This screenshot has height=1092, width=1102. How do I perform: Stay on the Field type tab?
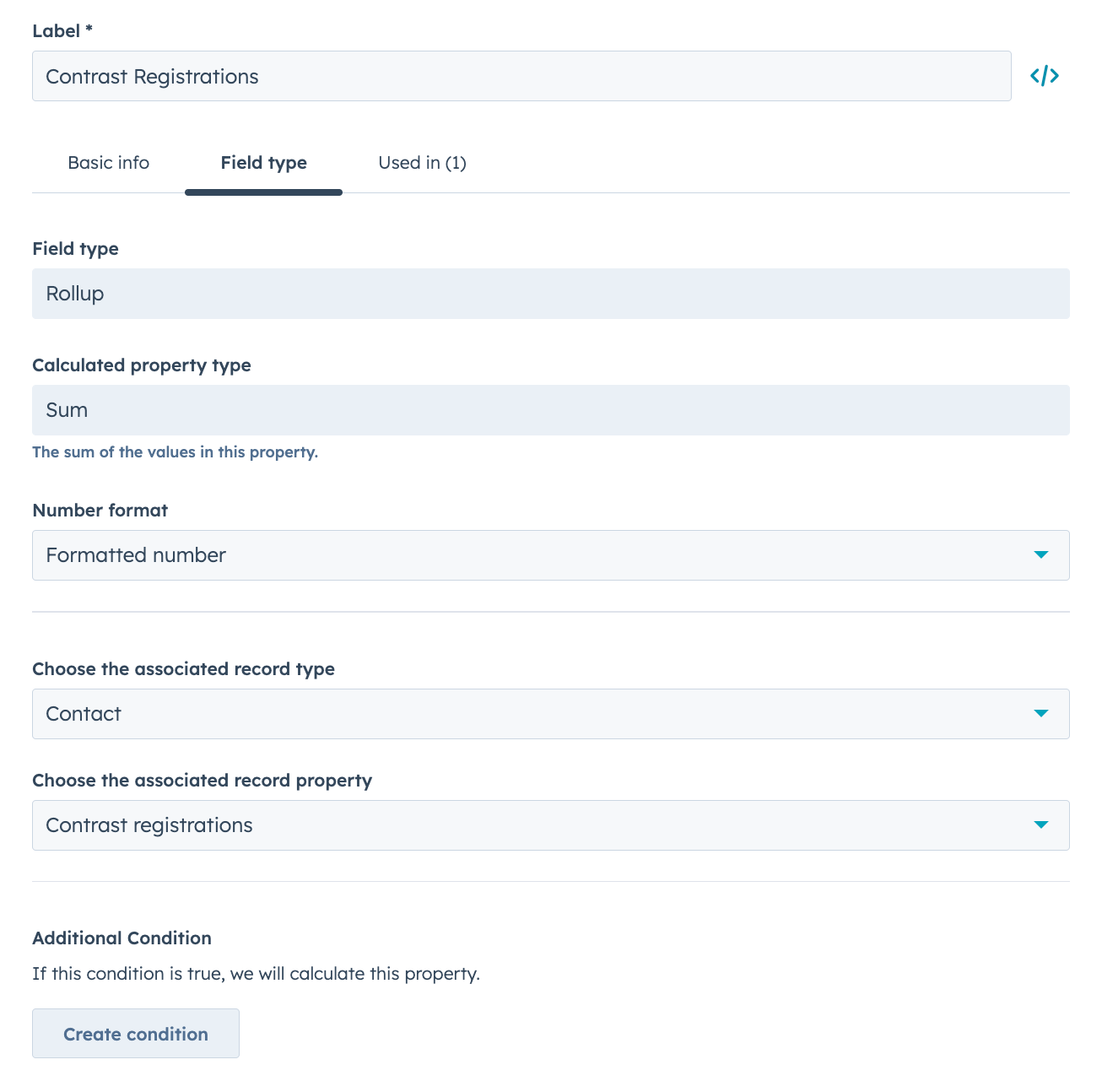(x=262, y=162)
